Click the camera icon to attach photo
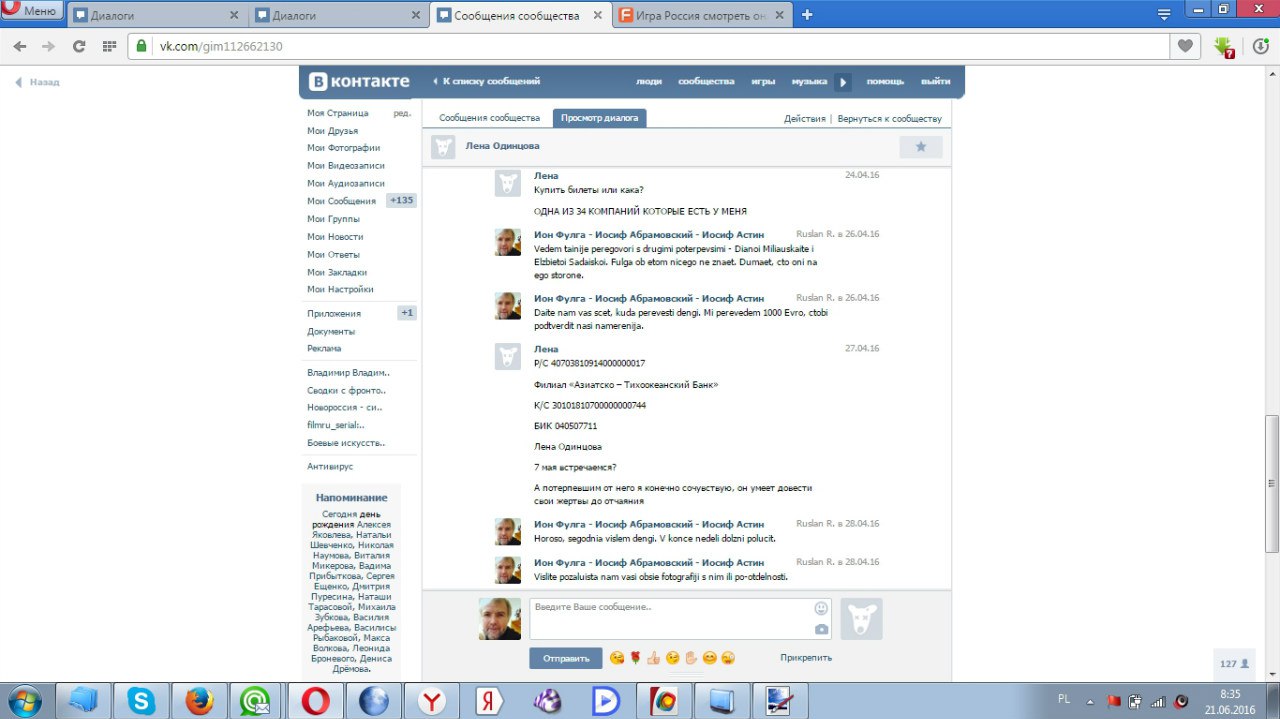Screen dimensions: 1280x719 [x=821, y=629]
